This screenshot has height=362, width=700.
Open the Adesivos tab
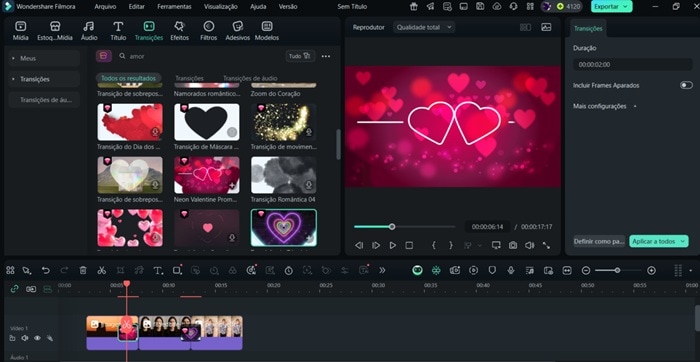point(238,31)
